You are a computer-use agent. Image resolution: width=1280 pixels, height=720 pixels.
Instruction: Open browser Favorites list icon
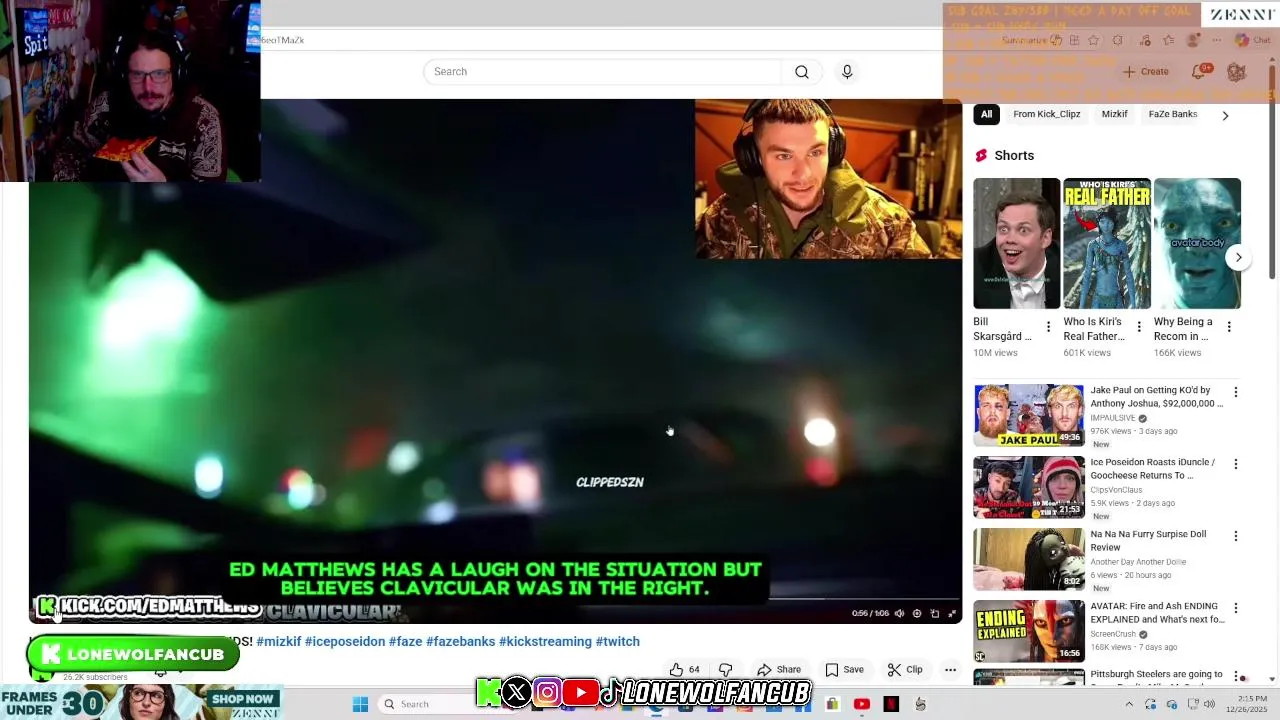[x=1168, y=40]
